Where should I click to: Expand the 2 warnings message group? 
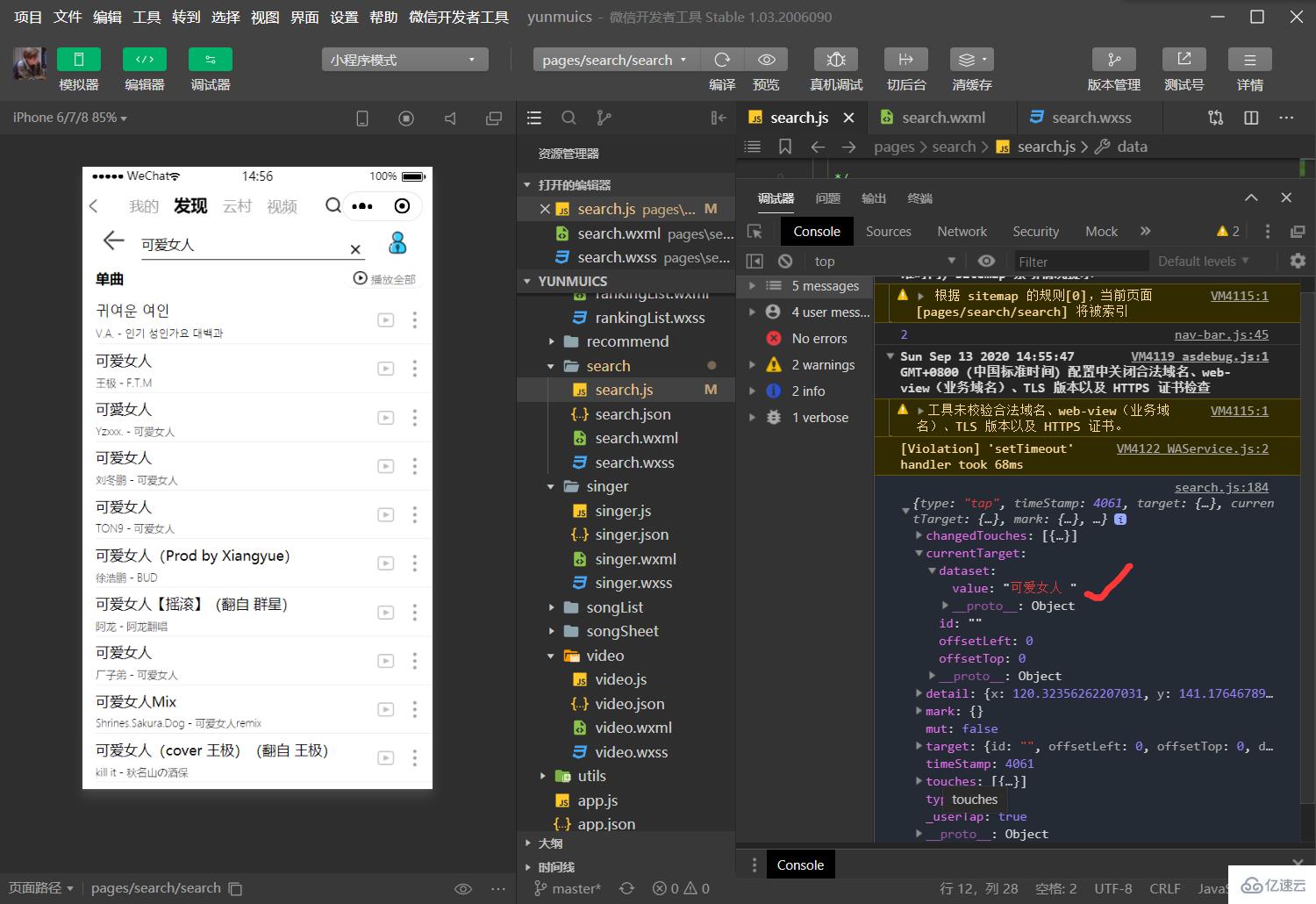point(752,364)
